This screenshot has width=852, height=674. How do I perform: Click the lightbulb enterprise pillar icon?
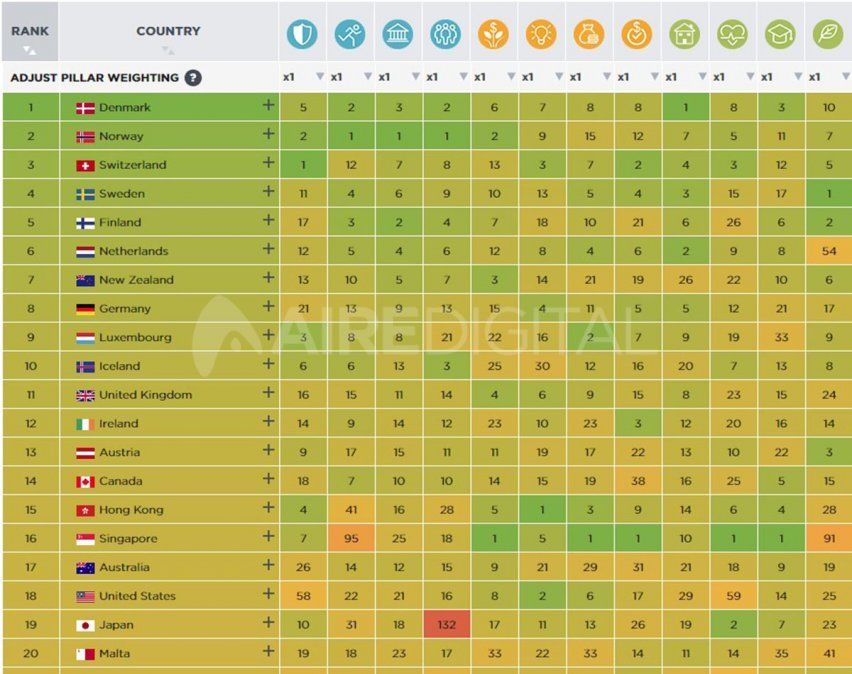click(542, 32)
